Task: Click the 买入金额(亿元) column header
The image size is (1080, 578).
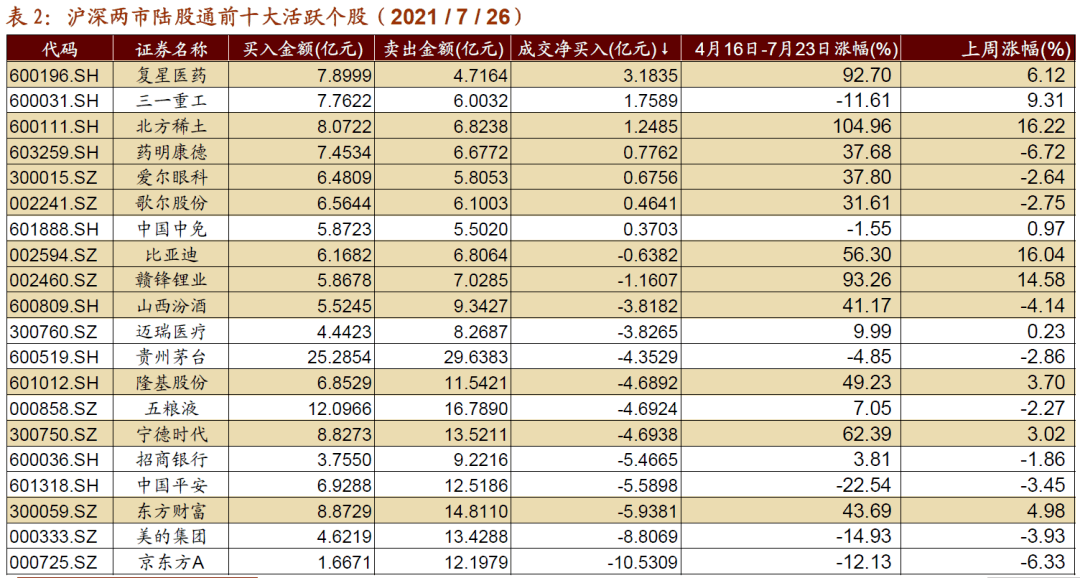Action: (x=304, y=50)
